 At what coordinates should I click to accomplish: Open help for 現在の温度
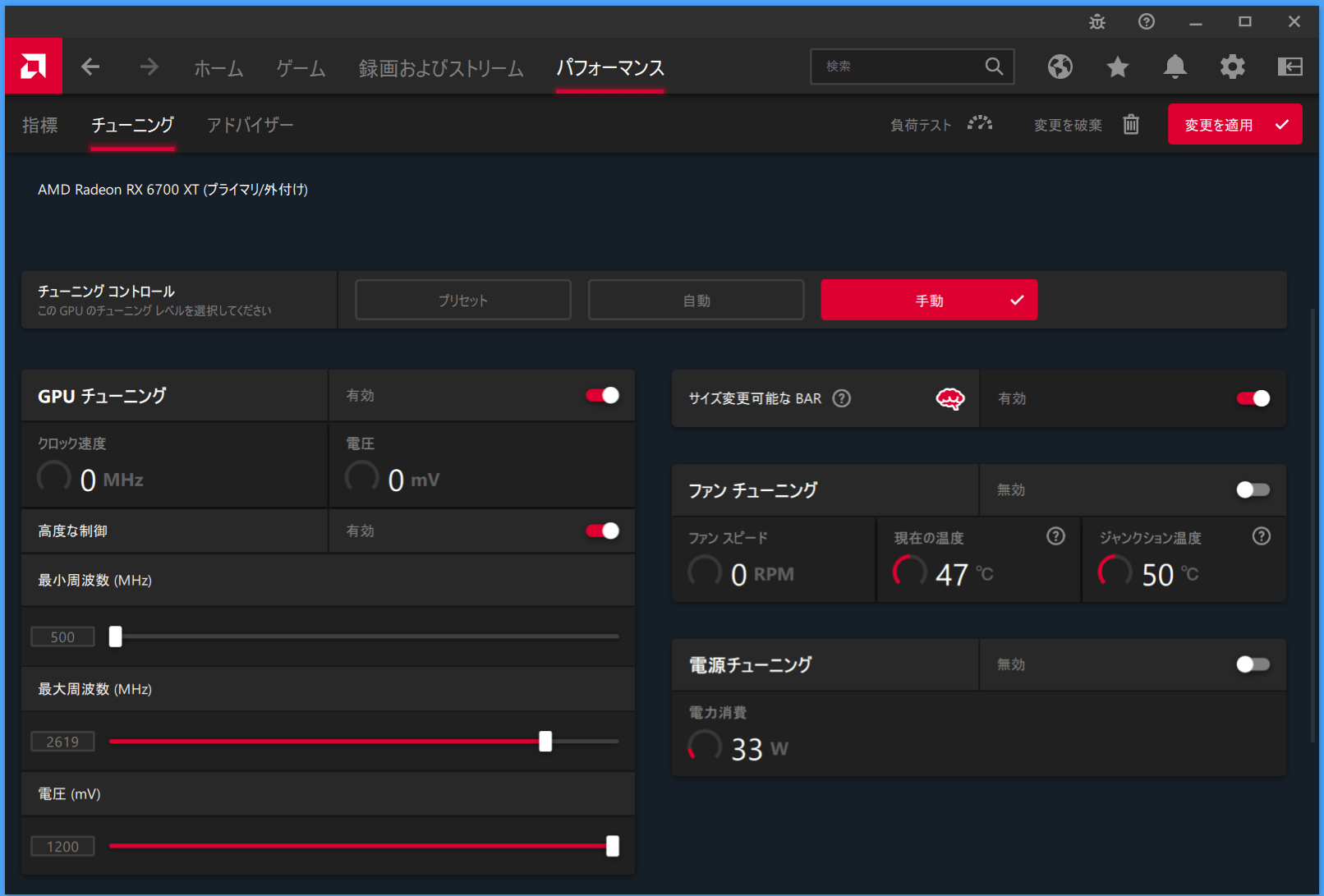tap(1056, 536)
